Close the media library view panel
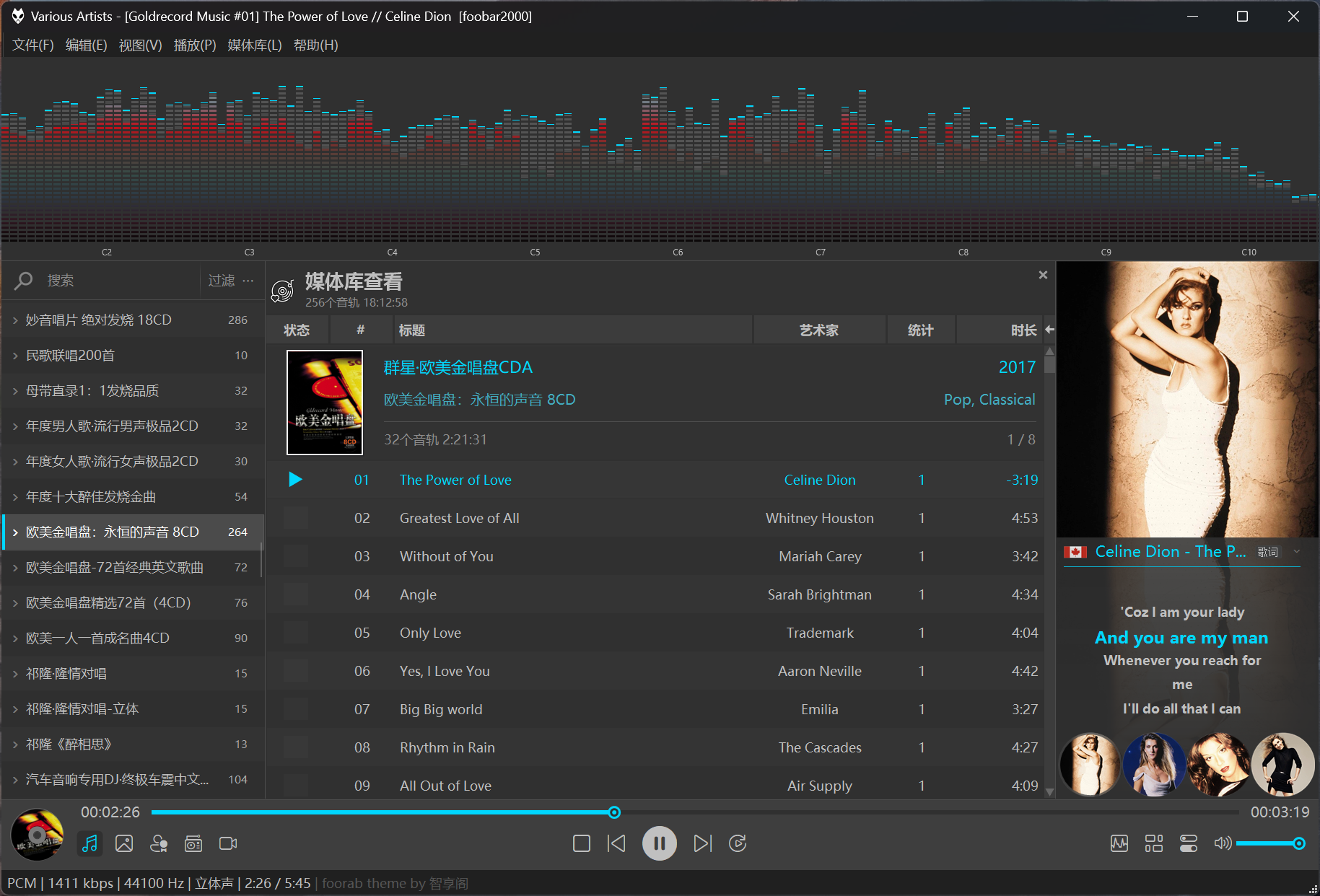The width and height of the screenshot is (1320, 896). tap(1043, 275)
